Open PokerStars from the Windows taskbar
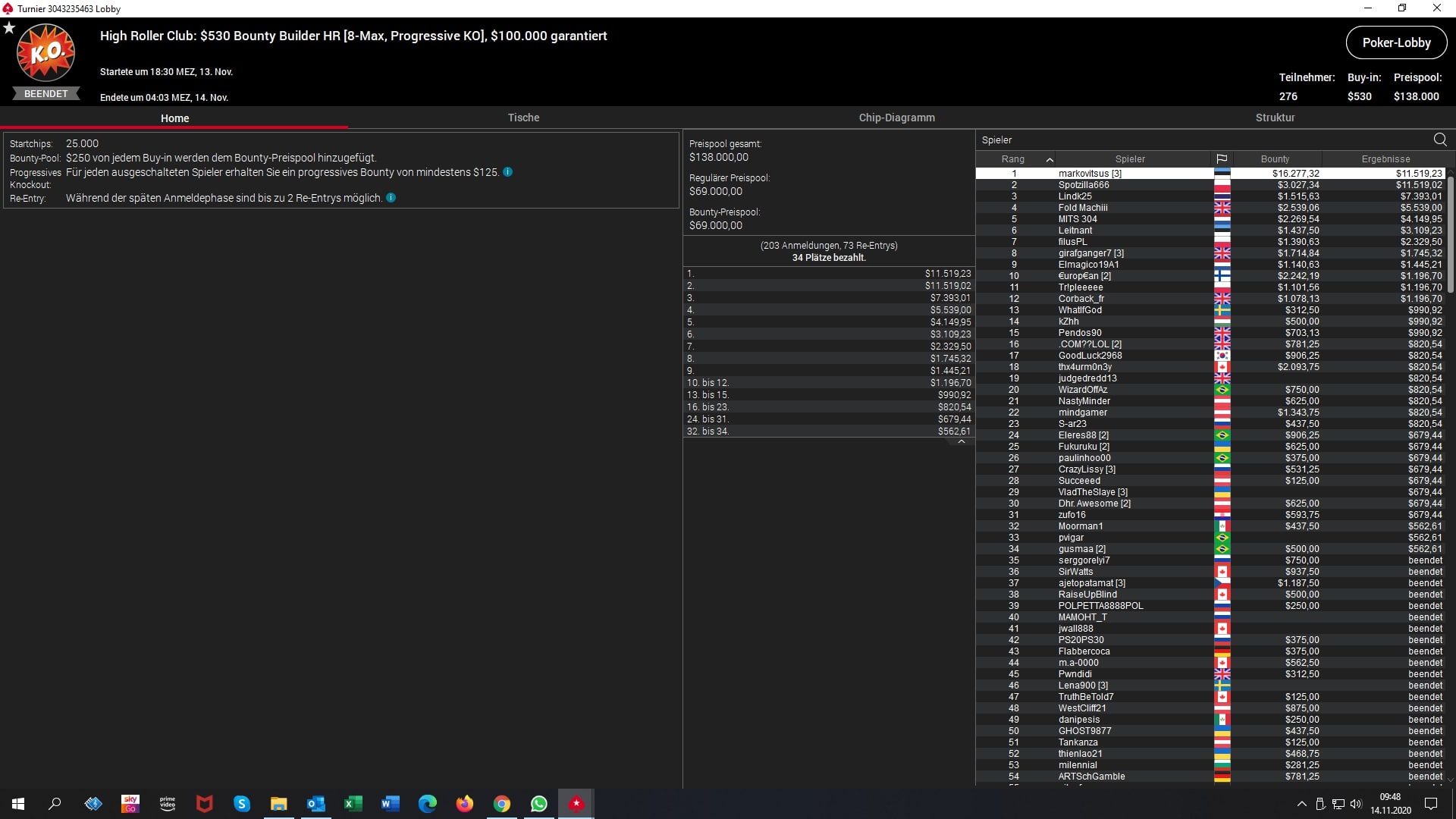The width and height of the screenshot is (1456, 819). (x=576, y=804)
